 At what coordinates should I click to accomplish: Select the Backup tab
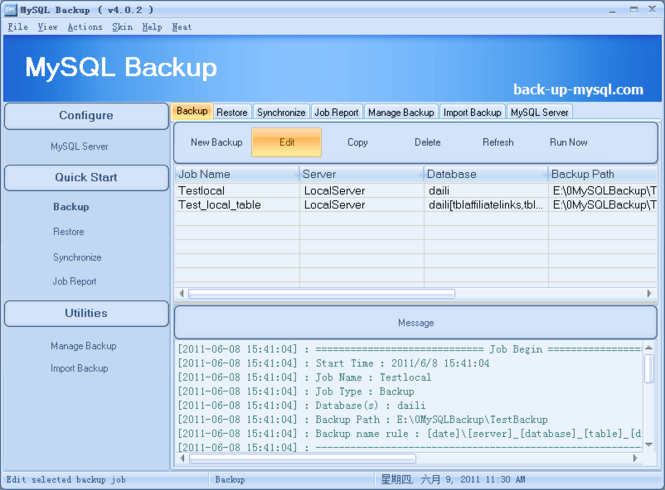click(192, 111)
